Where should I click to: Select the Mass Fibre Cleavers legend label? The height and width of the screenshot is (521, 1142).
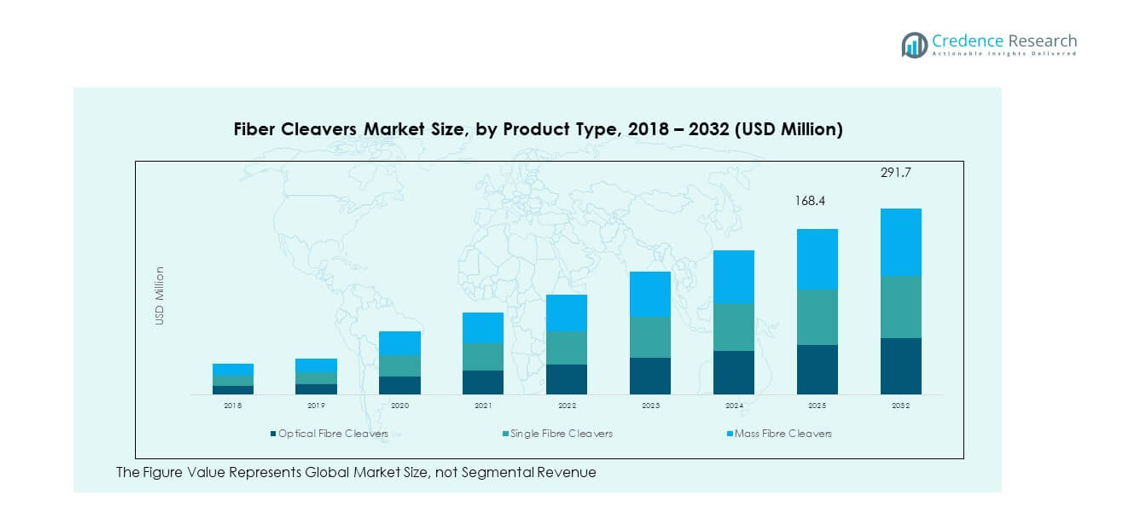(781, 434)
